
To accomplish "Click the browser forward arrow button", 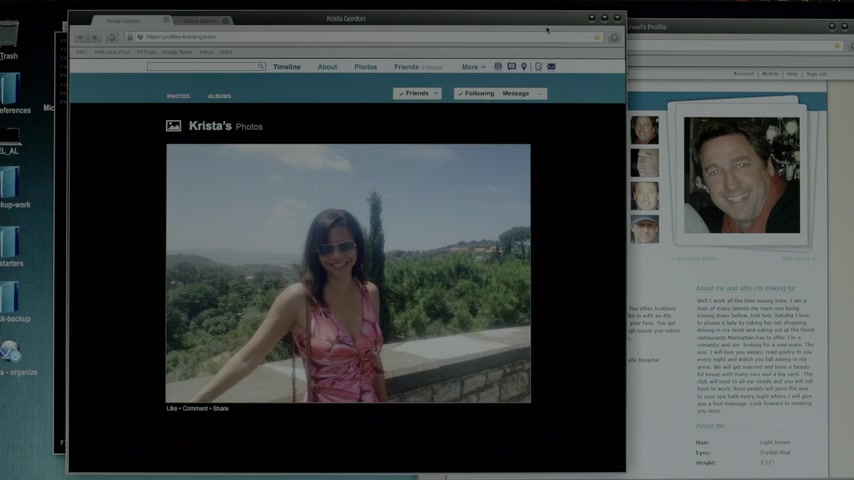I will click(95, 37).
